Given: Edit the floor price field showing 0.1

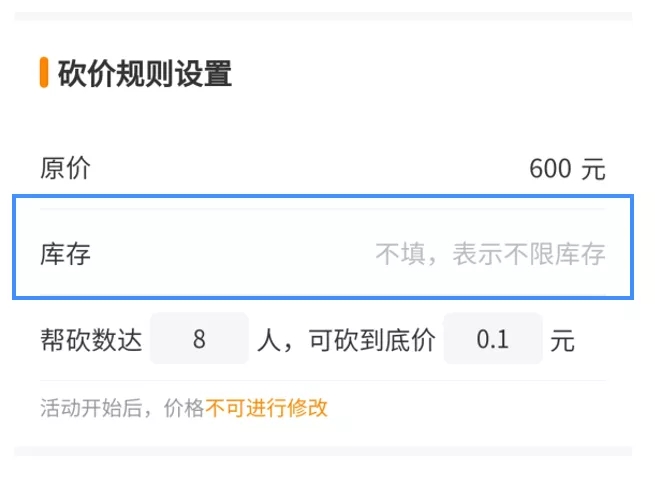Looking at the screenshot, I should click(492, 339).
